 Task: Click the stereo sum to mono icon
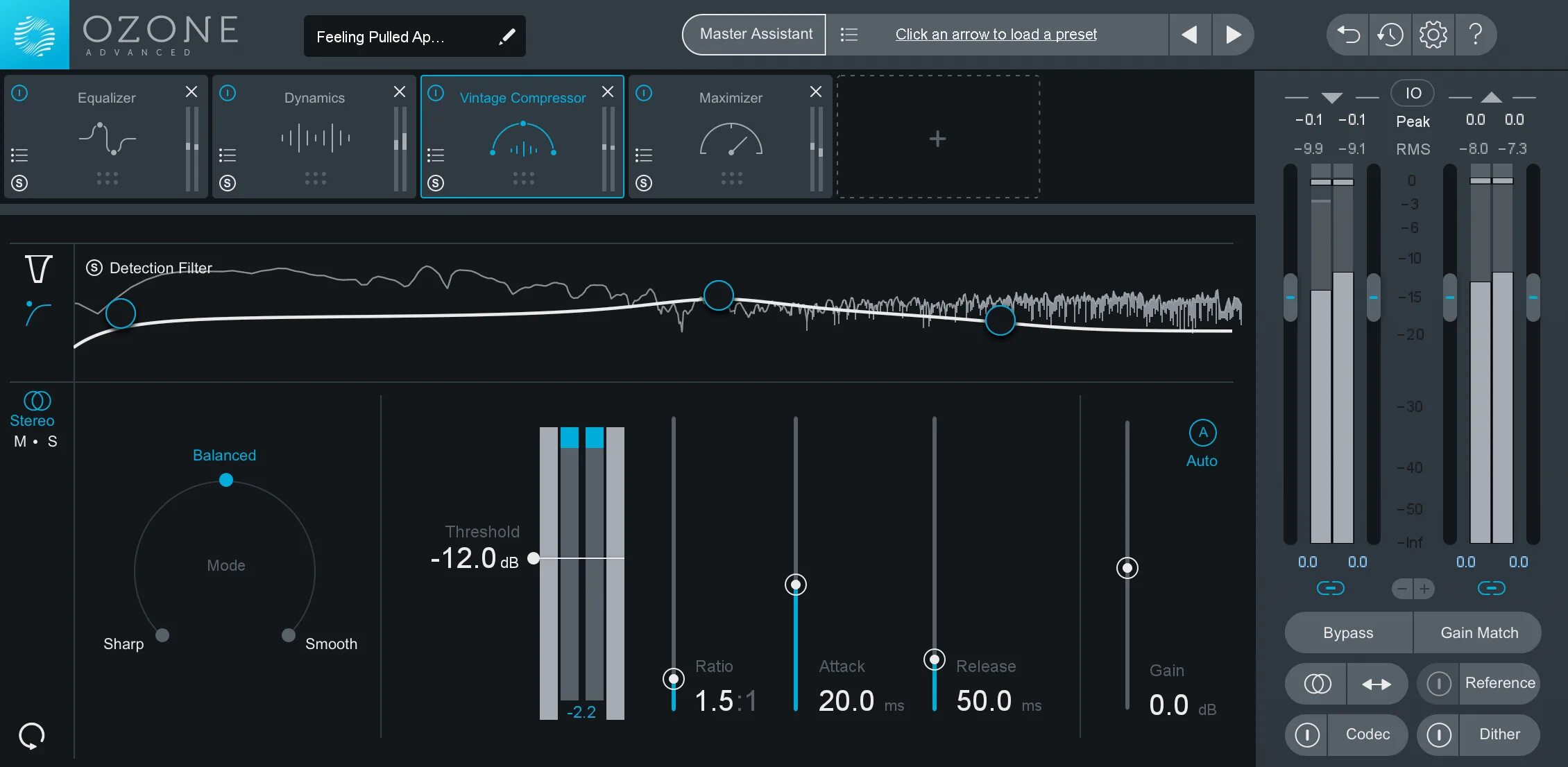click(x=1317, y=684)
